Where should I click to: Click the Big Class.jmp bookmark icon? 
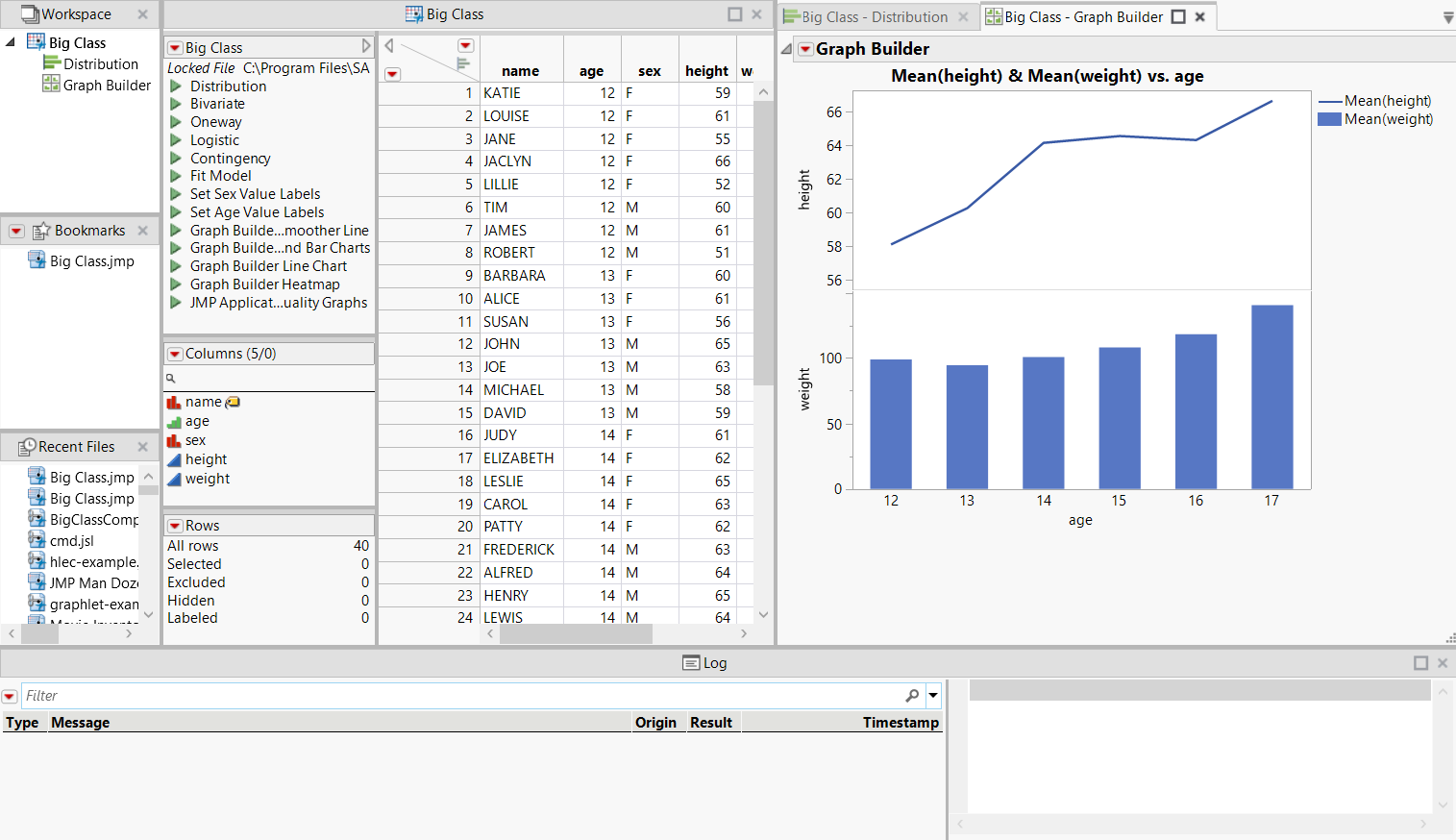[37, 260]
